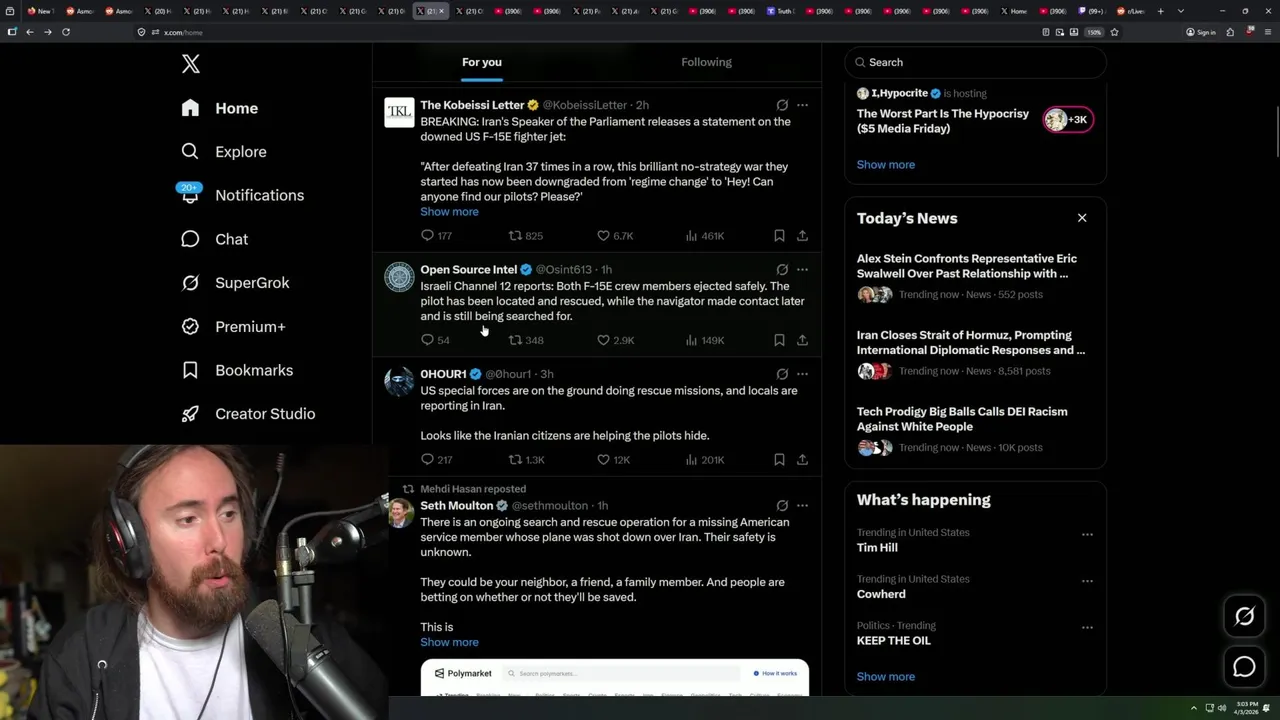Open SuperGrok in the sidebar
The image size is (1280, 720).
click(235, 283)
